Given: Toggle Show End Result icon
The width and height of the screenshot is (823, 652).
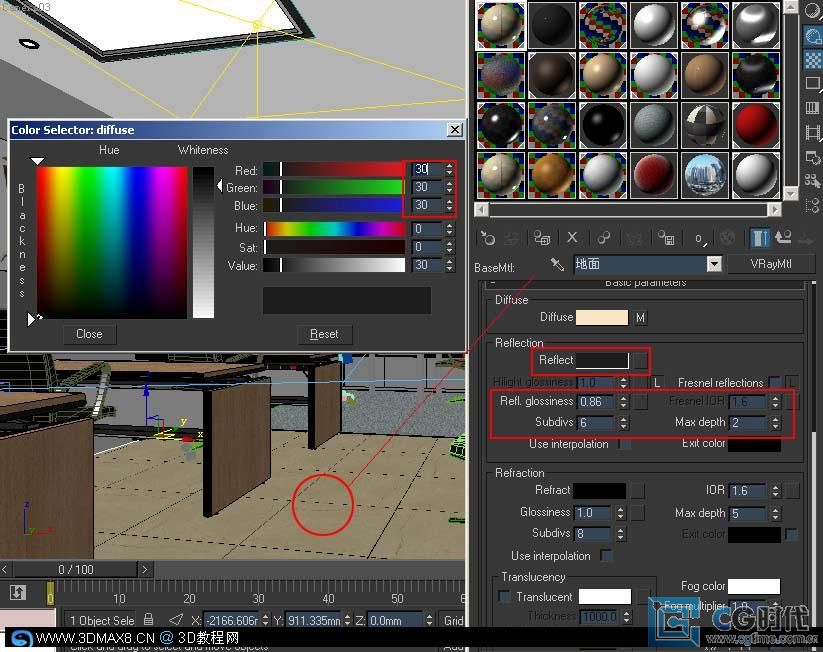Looking at the screenshot, I should pos(759,239).
